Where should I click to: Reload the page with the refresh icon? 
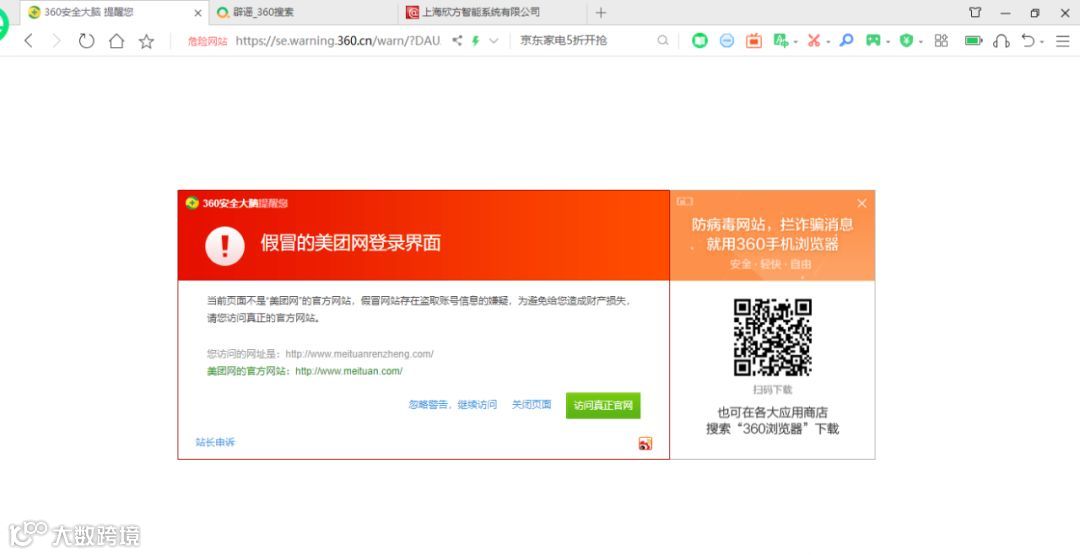point(86,41)
